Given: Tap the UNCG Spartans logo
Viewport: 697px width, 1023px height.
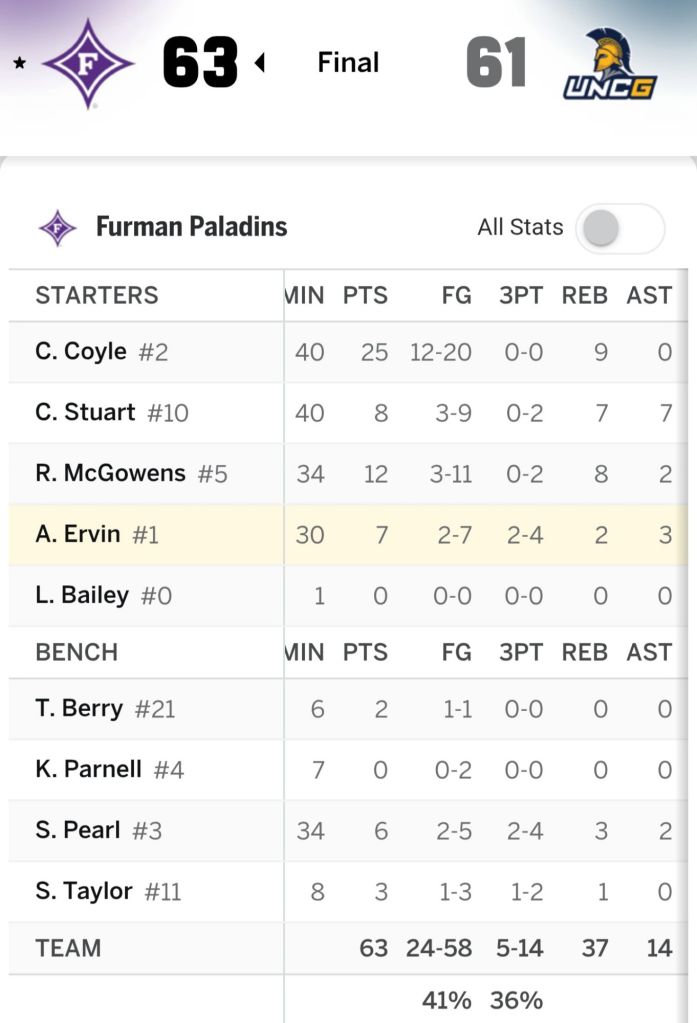Looking at the screenshot, I should 609,64.
